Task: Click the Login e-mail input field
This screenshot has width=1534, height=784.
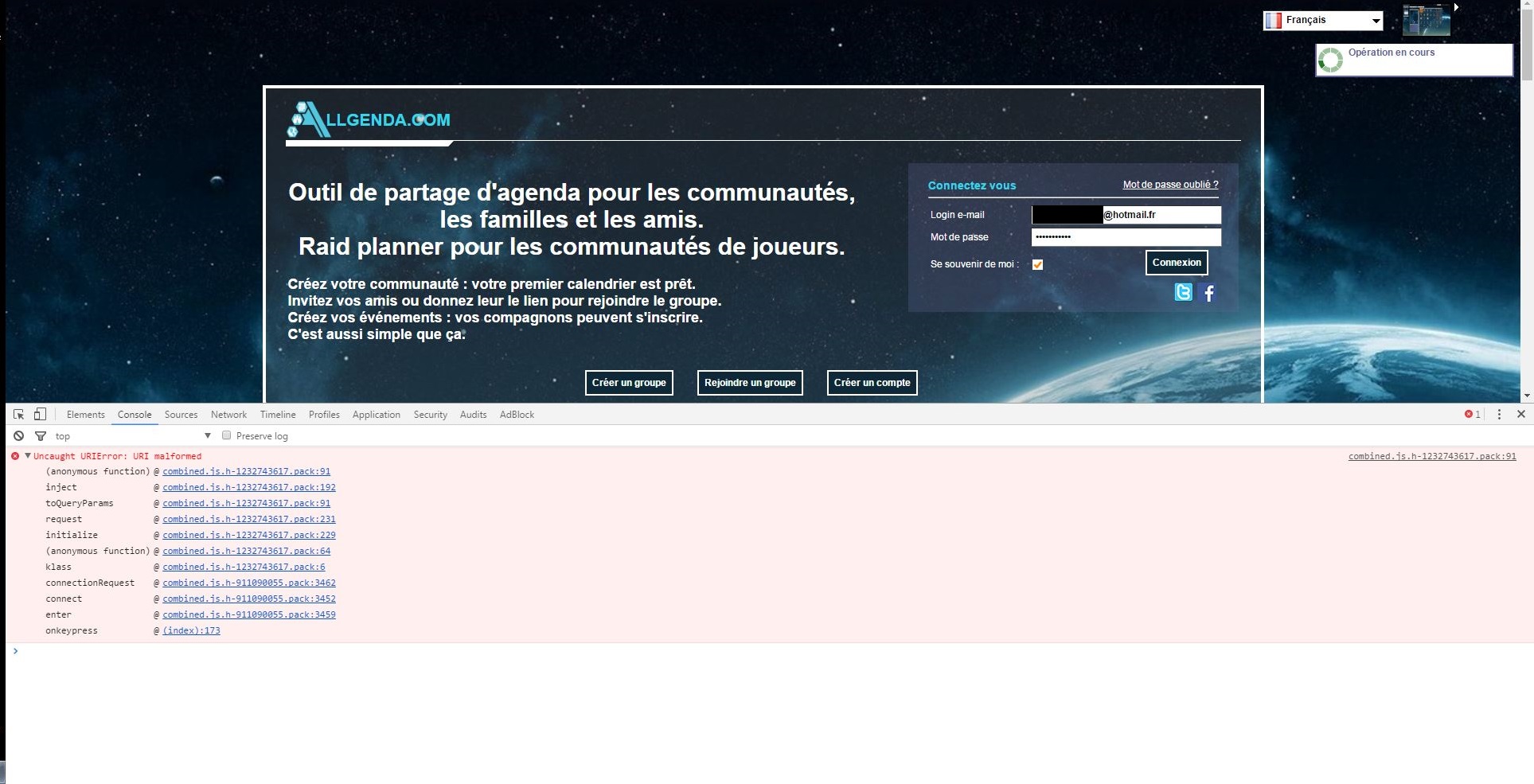Action: pyautogui.click(x=1126, y=215)
